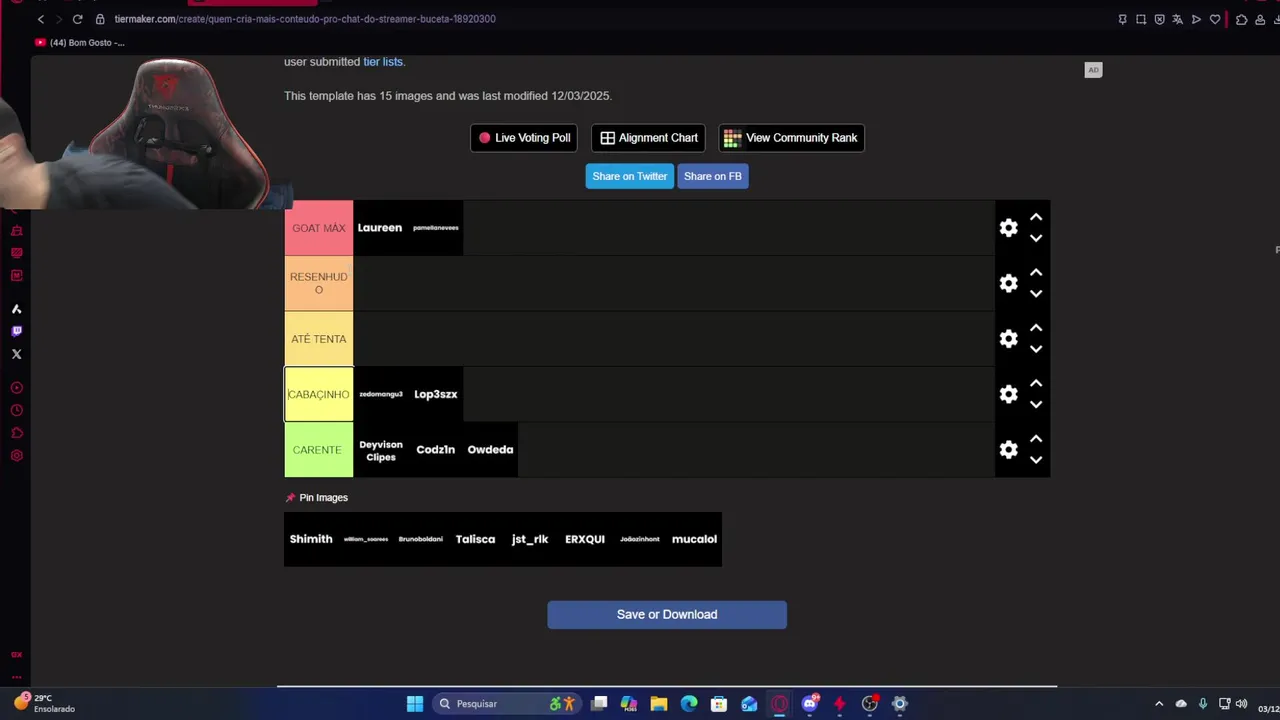This screenshot has height=720, width=1280.
Task: Open Windows Start menu
Action: click(x=415, y=704)
